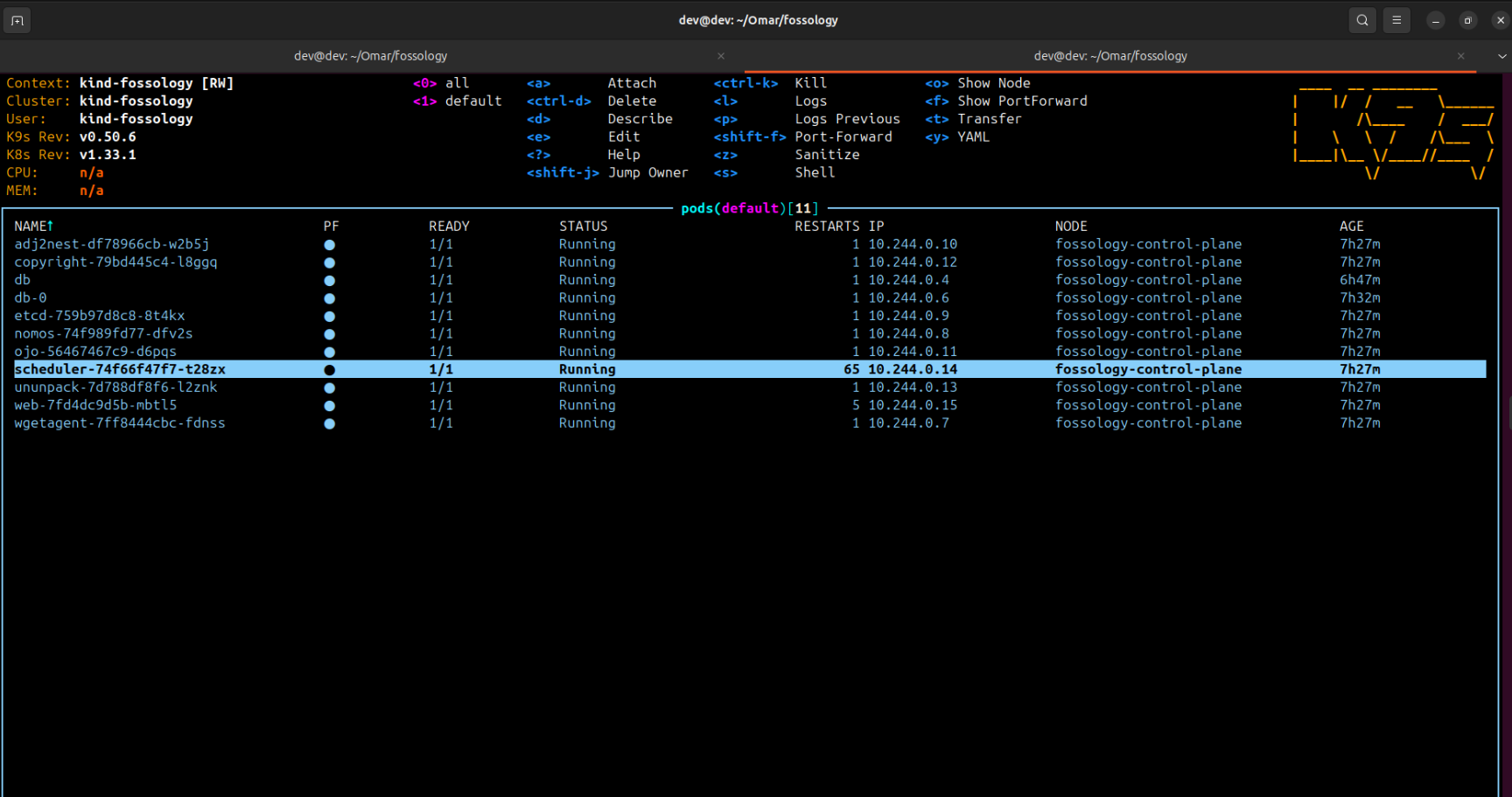Screen dimensions: 1512x797
Task: Click the RESTARTS column header
Action: coord(827,227)
